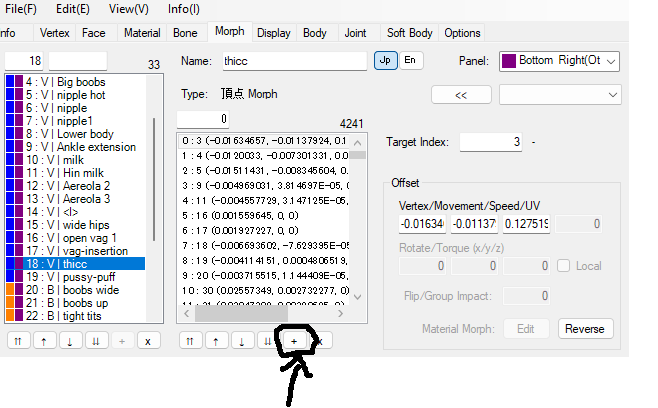The width and height of the screenshot is (658, 408).
Task: Switch to the Material tab
Action: (142, 33)
